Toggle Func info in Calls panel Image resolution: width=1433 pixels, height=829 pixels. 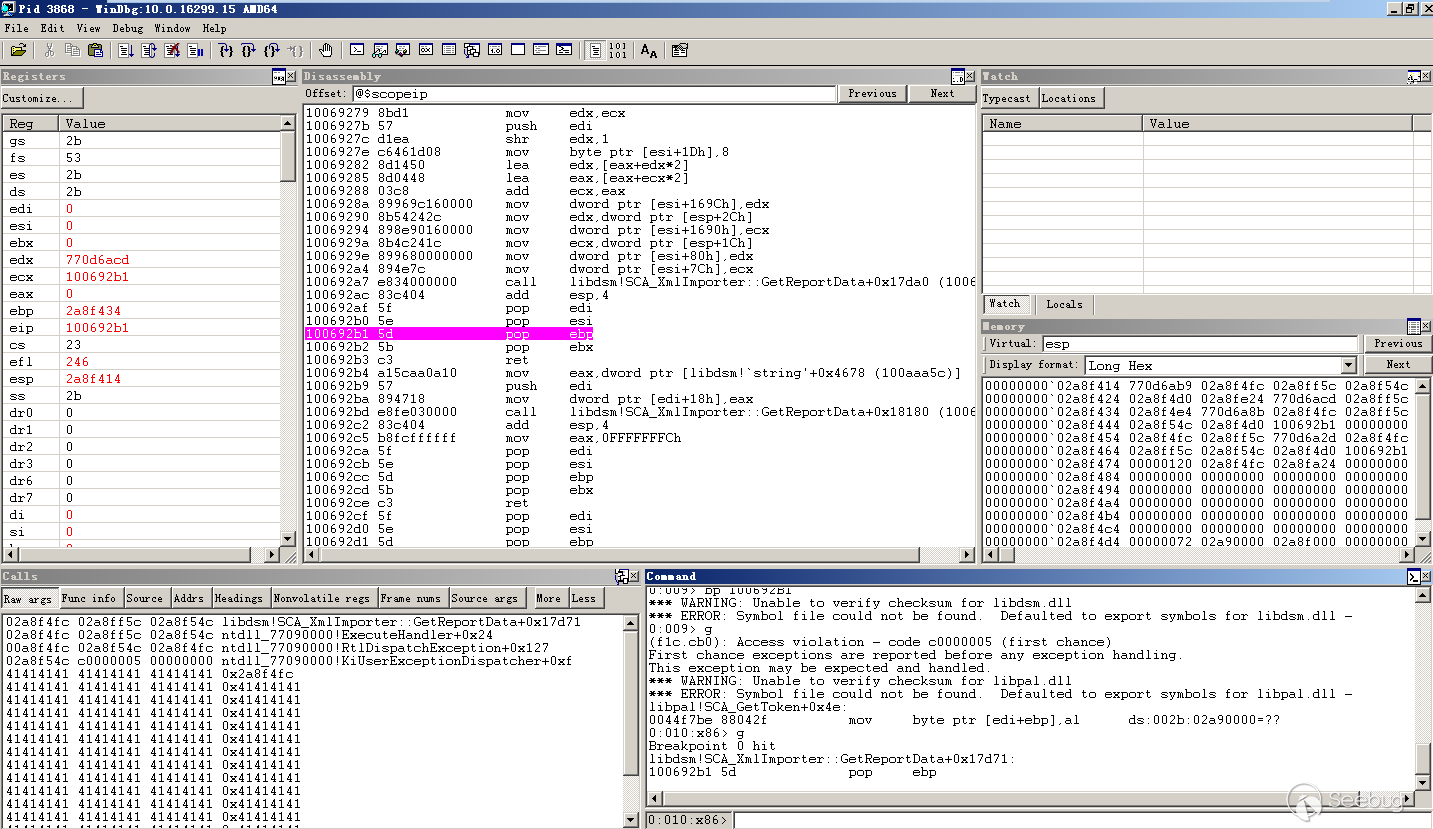pos(89,598)
